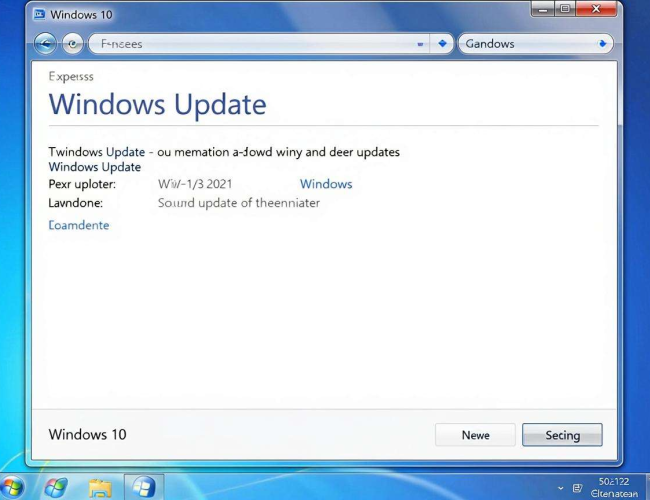Open the address bar history dropdown
This screenshot has height=500, width=650.
(420, 44)
